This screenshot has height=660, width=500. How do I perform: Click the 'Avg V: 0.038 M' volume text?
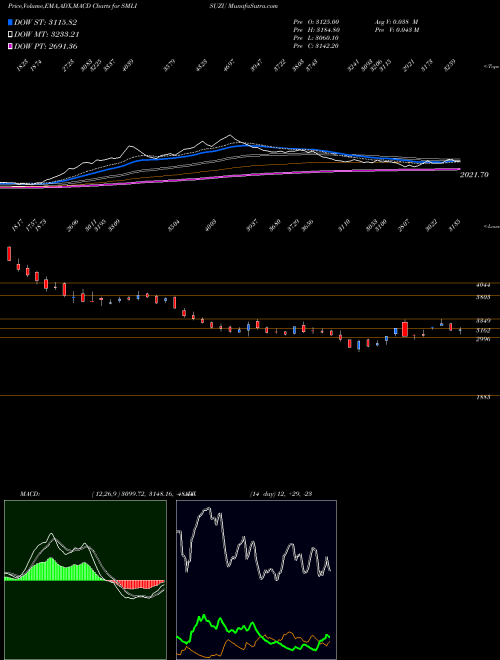tap(396, 21)
